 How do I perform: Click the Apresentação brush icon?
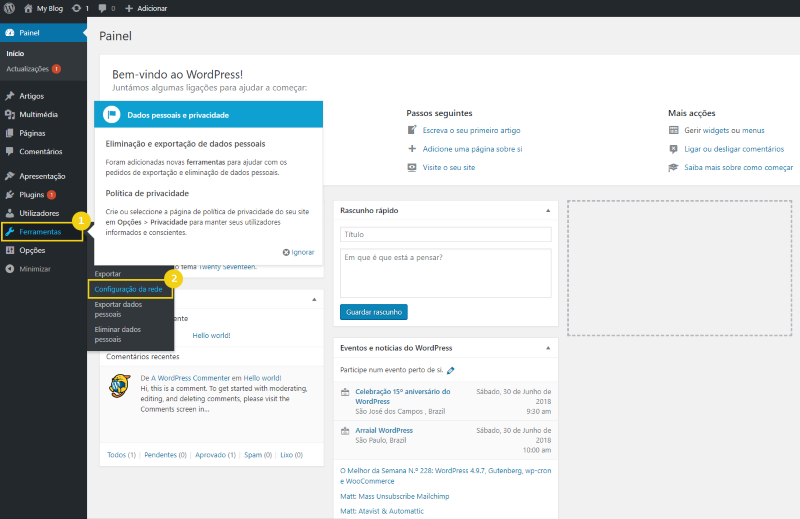10,176
